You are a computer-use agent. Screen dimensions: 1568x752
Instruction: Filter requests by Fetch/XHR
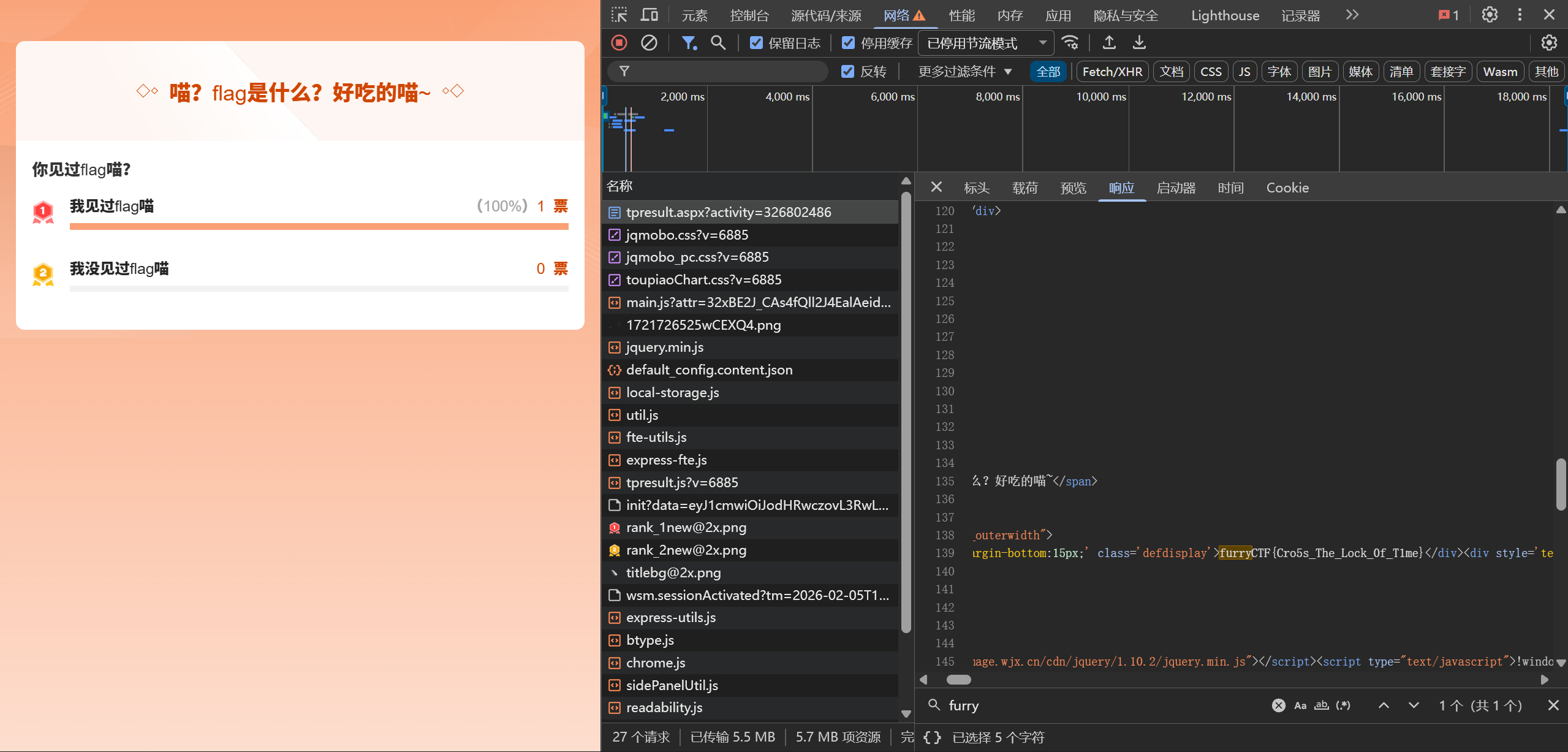tap(1112, 71)
